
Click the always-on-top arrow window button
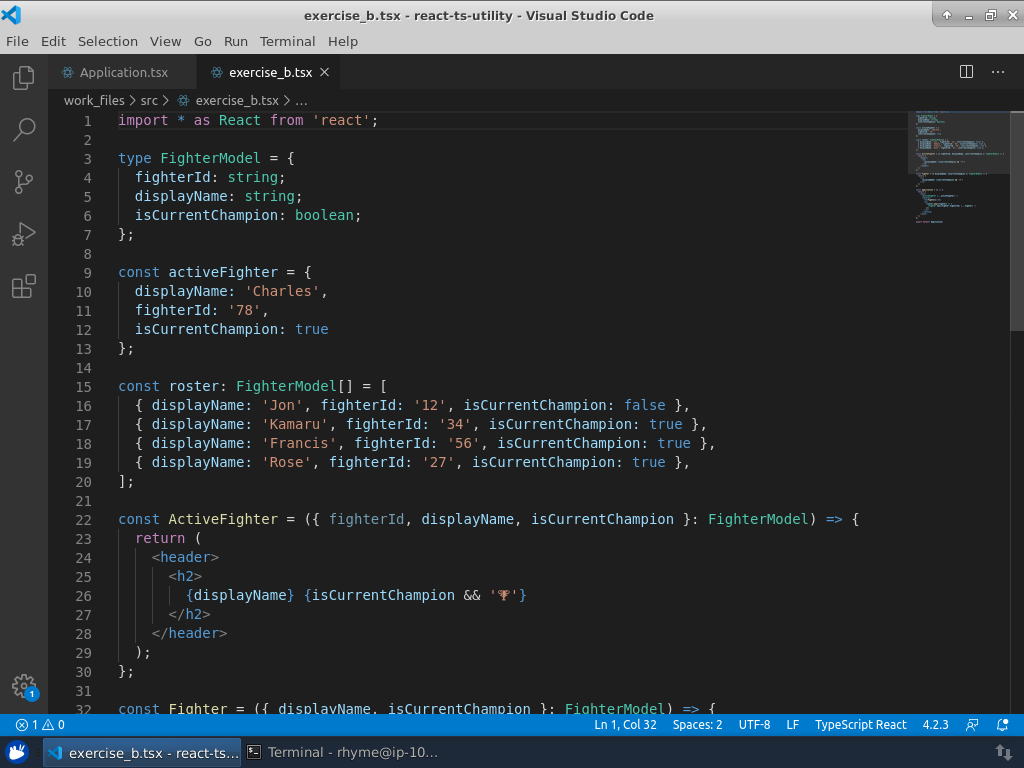947,15
